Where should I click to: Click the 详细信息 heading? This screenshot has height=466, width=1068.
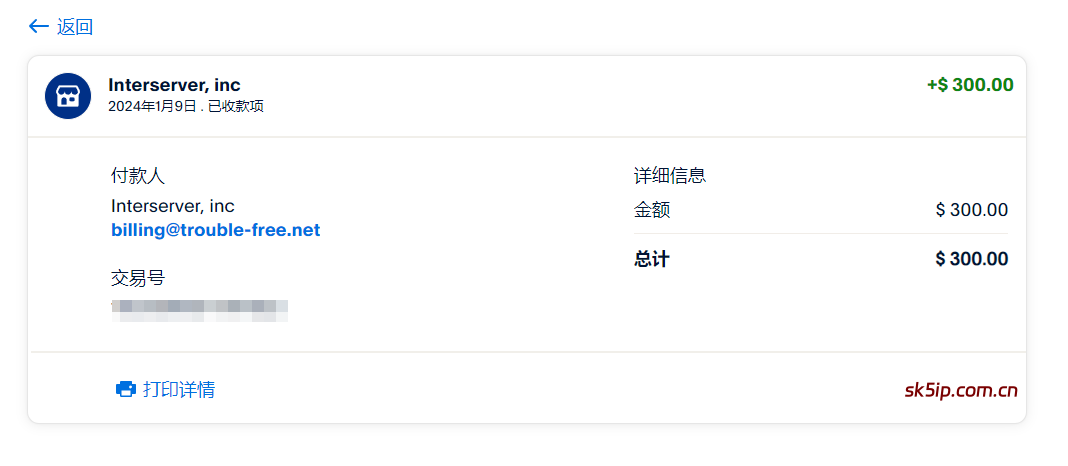tap(670, 176)
